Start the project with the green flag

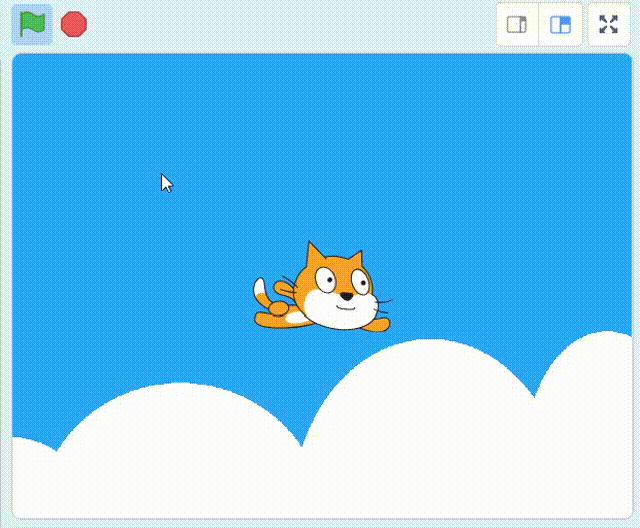pos(32,24)
